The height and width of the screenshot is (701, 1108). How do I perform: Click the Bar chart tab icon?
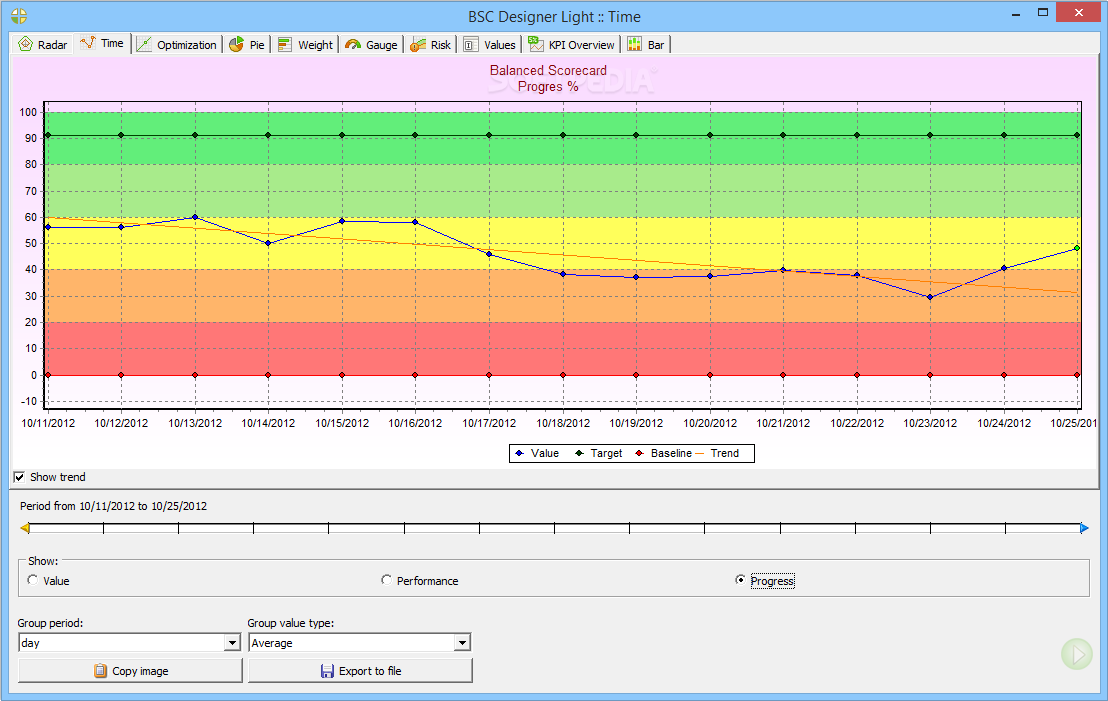[x=635, y=45]
